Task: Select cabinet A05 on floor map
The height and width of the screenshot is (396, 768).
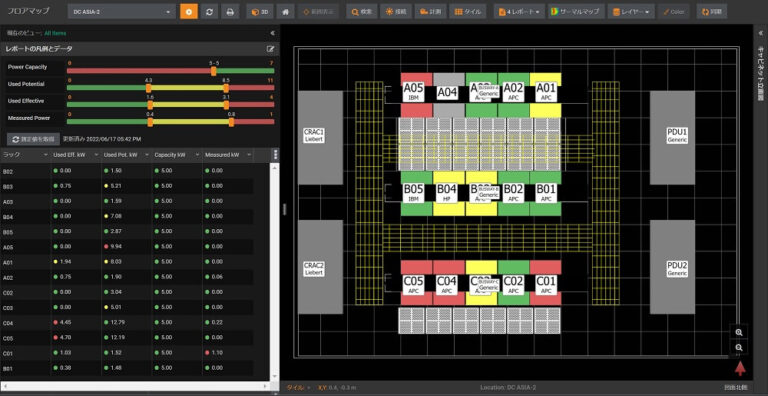Action: [x=413, y=92]
